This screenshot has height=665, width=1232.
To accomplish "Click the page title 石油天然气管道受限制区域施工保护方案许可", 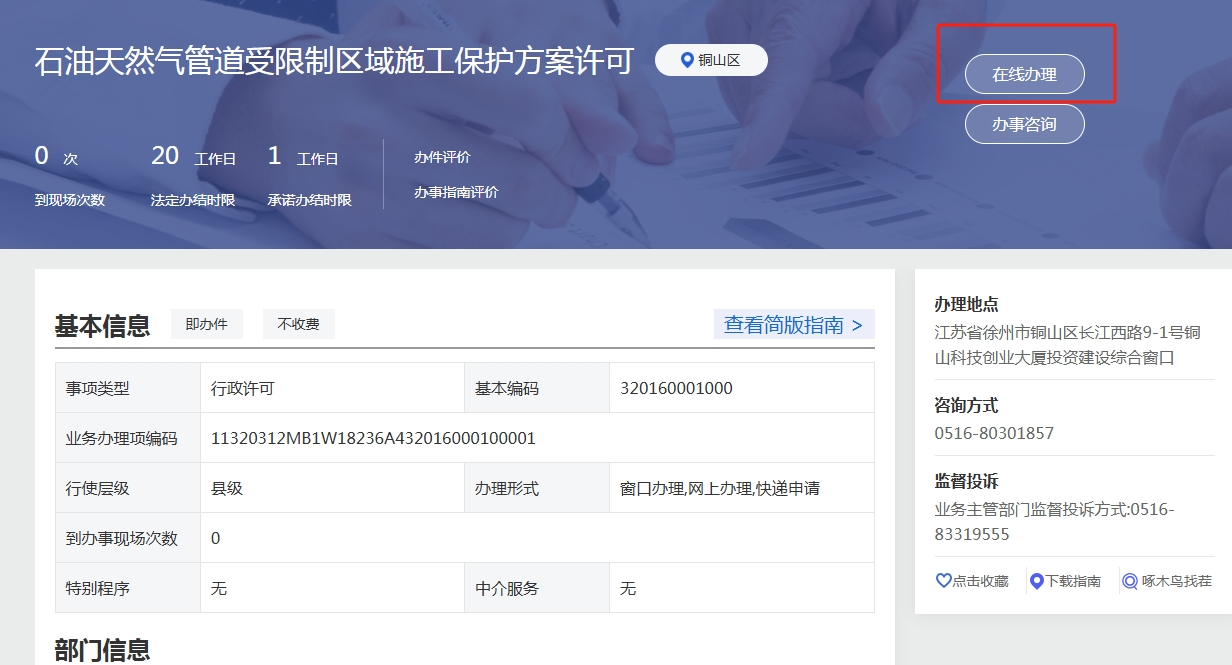I will point(334,61).
